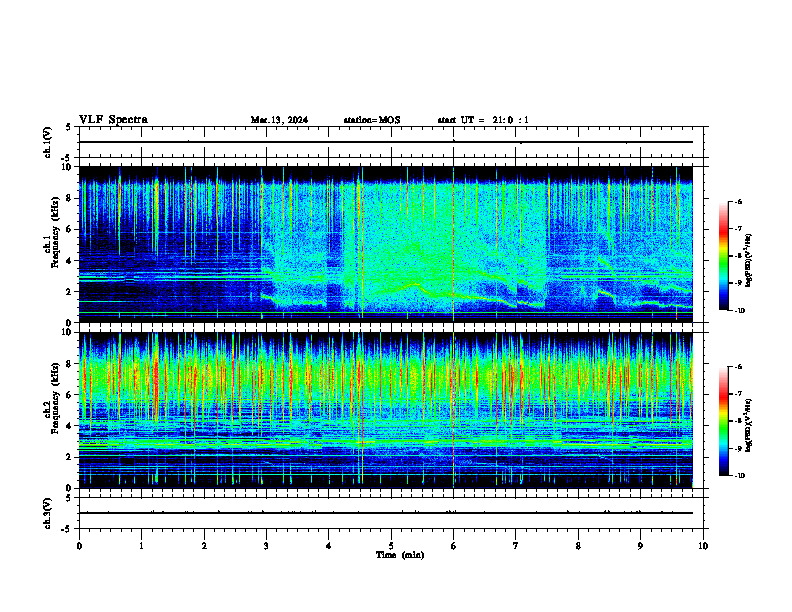
Task: Click time axis tick label "10"
Action: (703, 546)
